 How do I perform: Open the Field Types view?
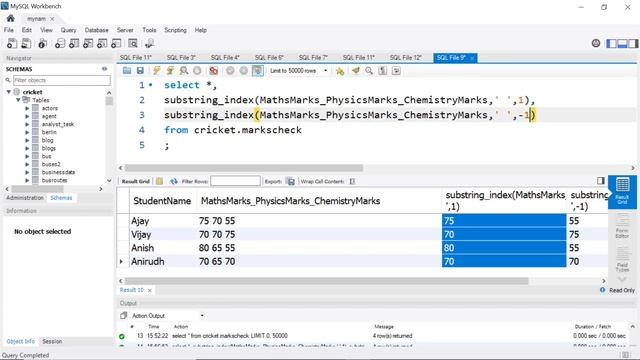(x=622, y=259)
